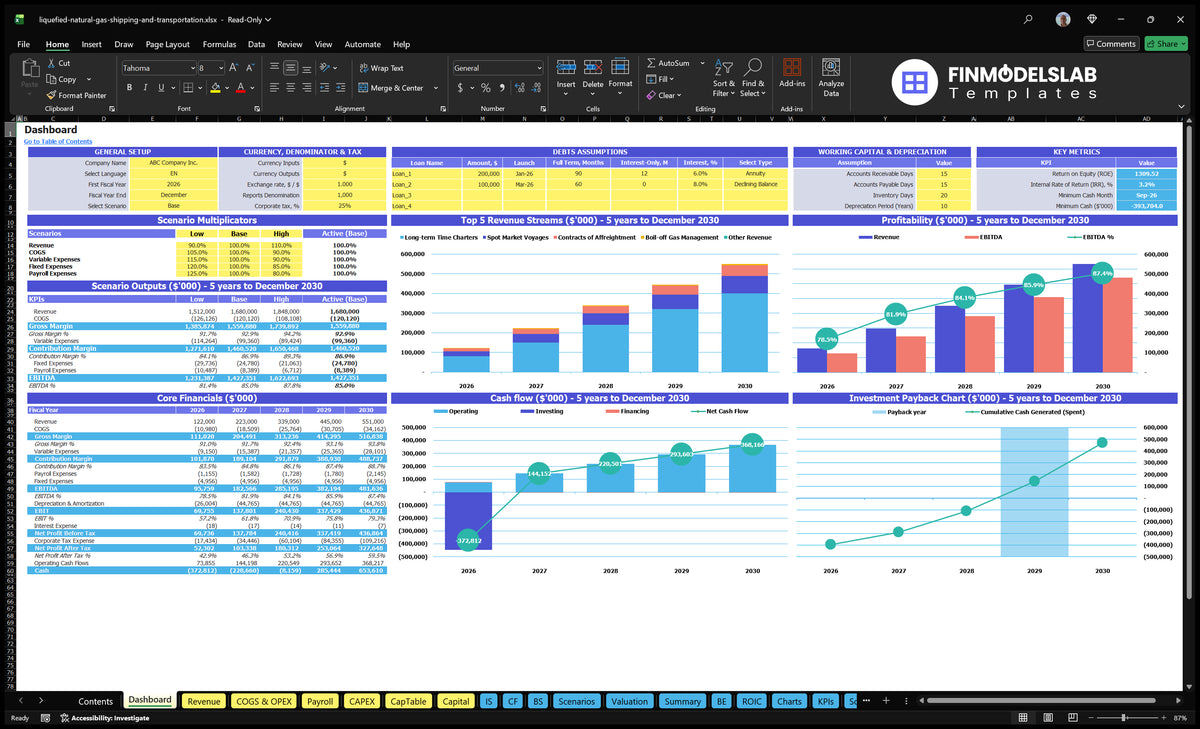Viewport: 1200px width, 729px height.
Task: Open the Add-ins icon
Action: pos(792,67)
